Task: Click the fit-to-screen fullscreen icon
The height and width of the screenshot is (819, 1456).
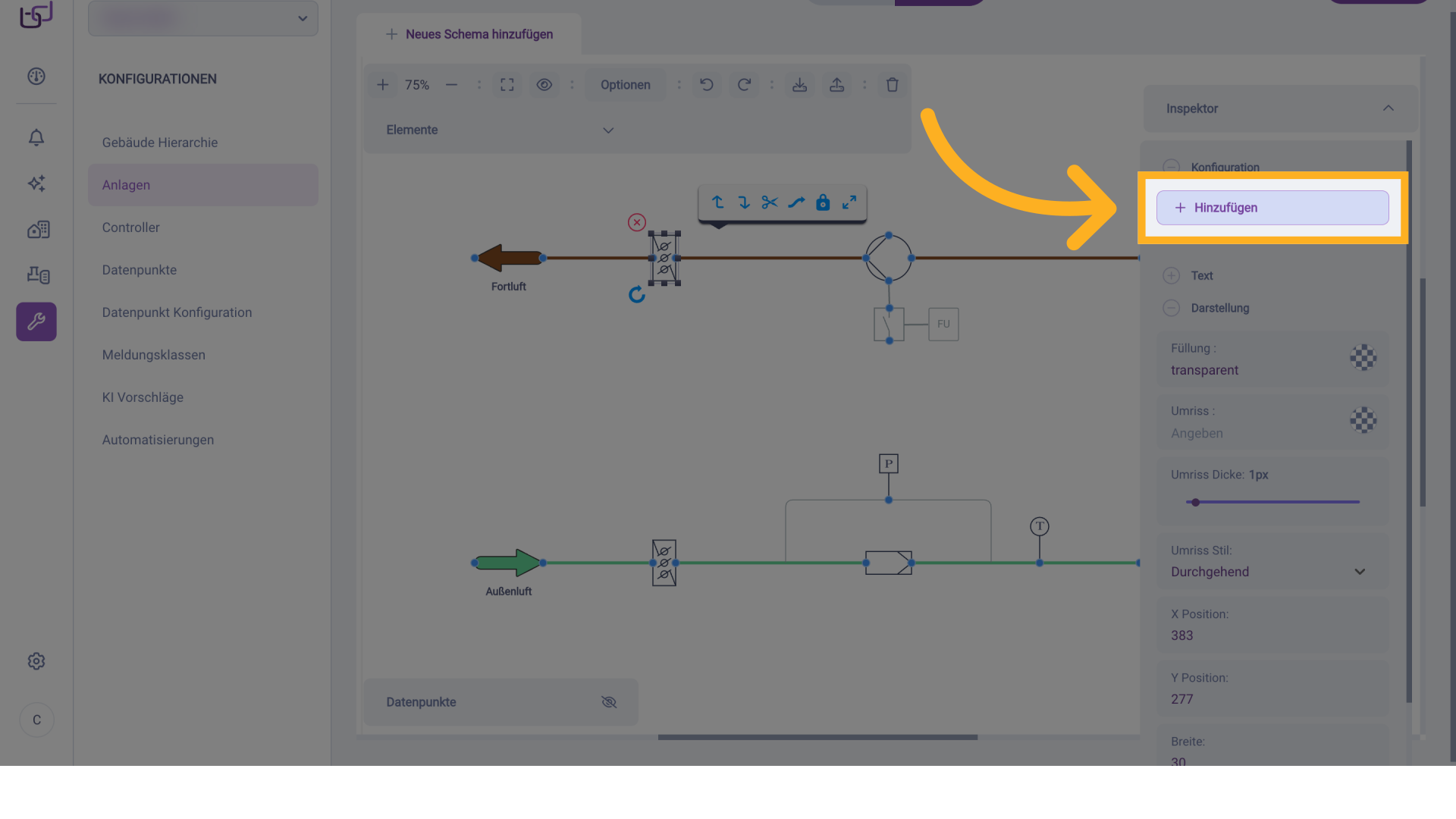Action: point(507,85)
